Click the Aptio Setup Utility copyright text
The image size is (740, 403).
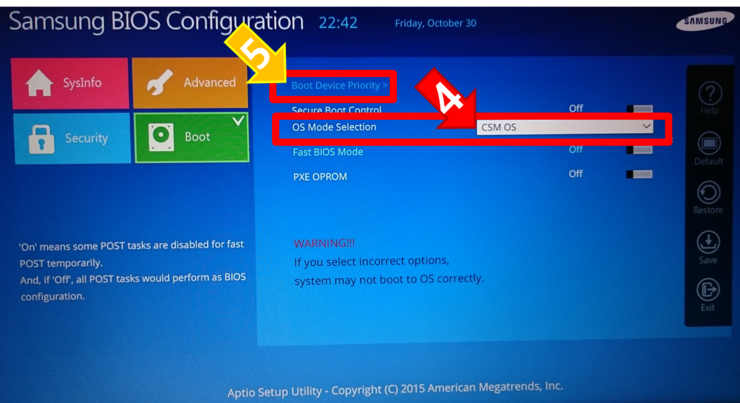pos(395,389)
